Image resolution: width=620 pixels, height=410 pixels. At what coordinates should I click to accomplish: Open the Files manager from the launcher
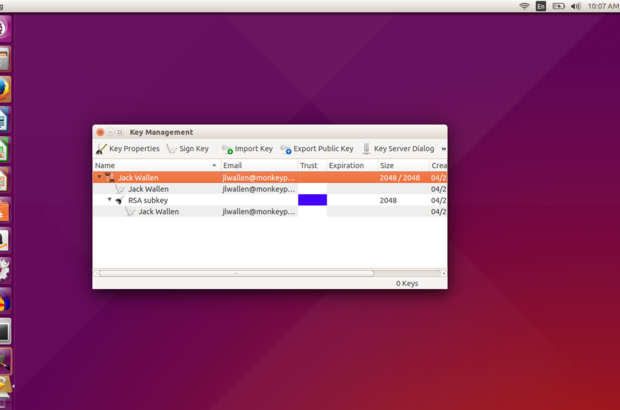coord(4,59)
